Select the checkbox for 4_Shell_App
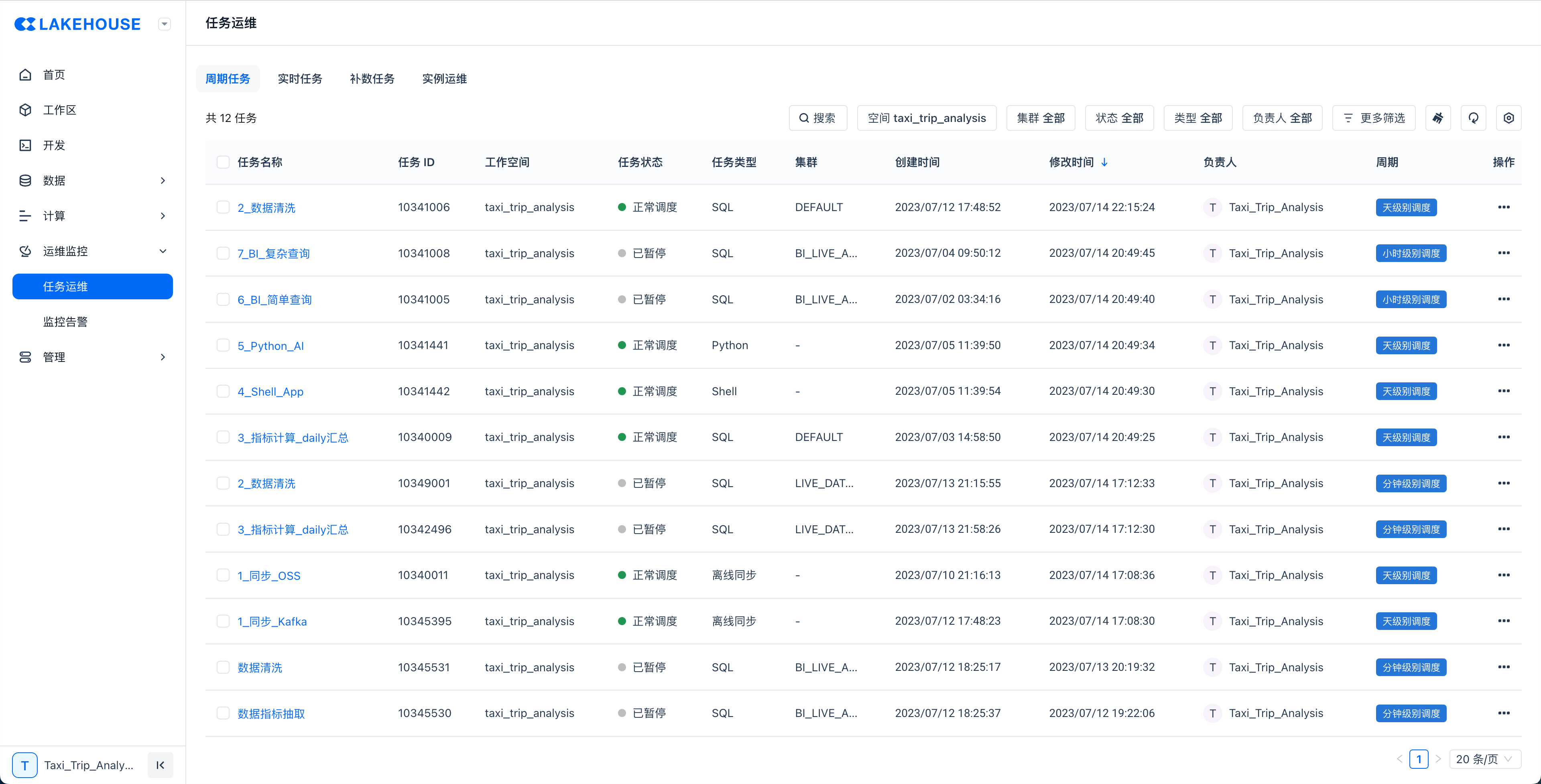 click(223, 391)
